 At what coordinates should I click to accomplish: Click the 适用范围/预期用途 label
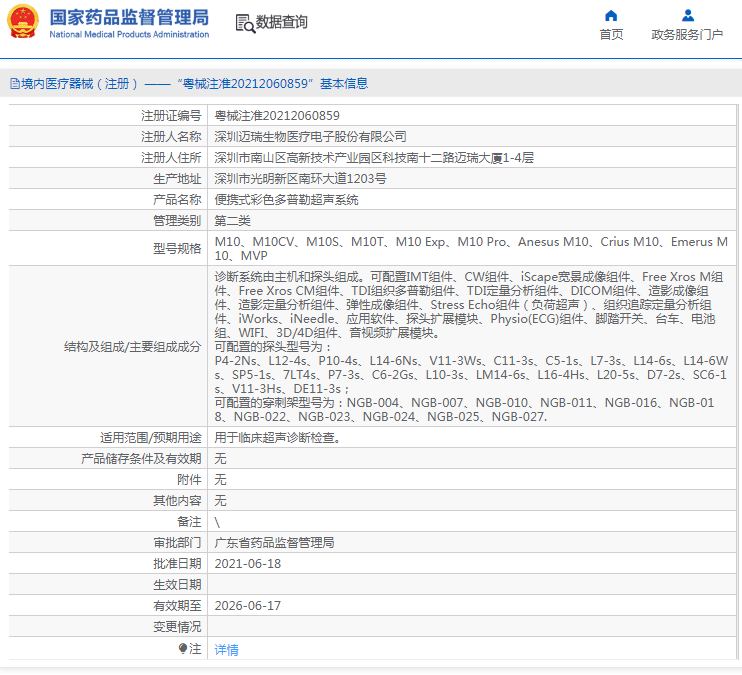pos(150,438)
